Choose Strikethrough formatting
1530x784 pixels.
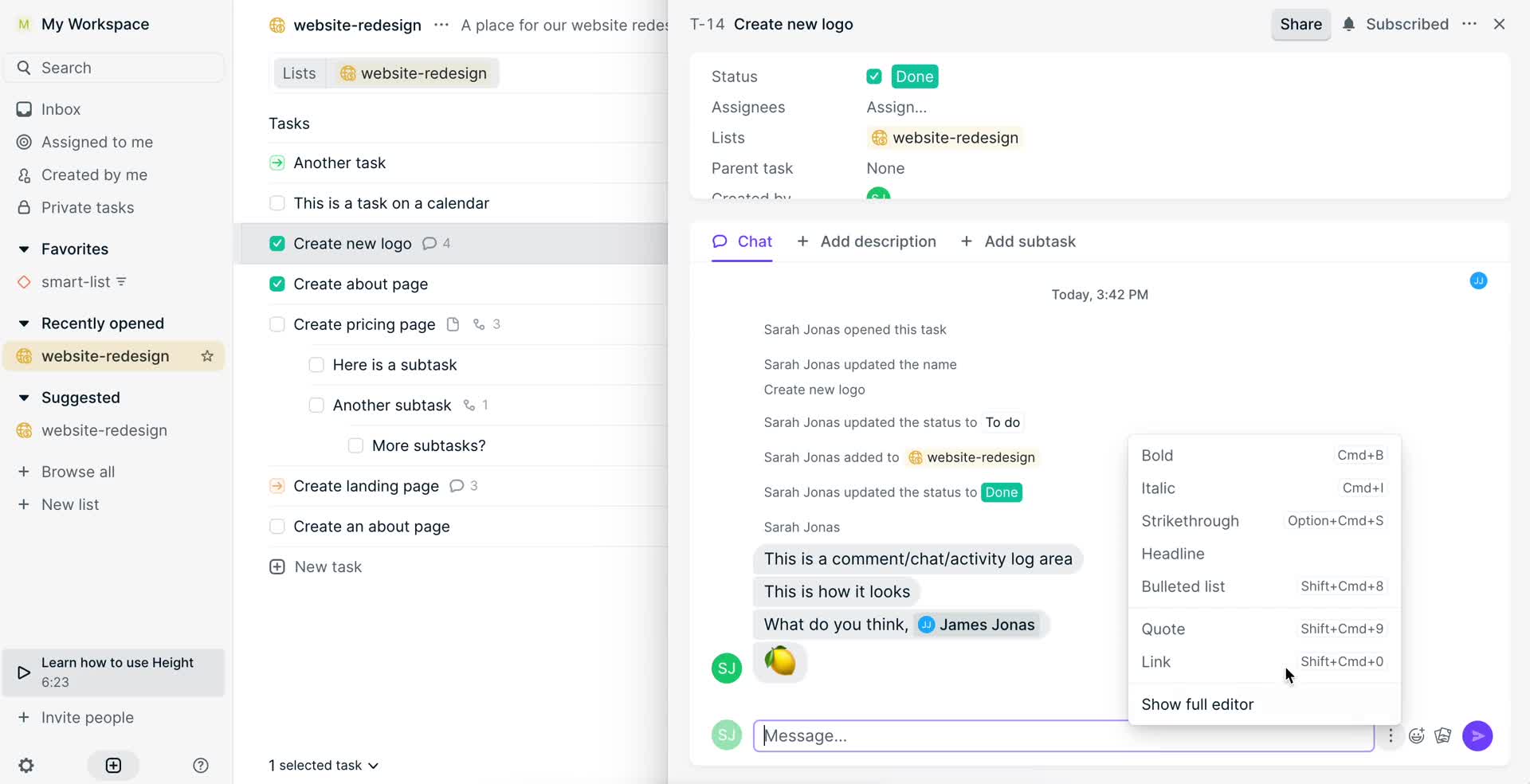tap(1264, 520)
